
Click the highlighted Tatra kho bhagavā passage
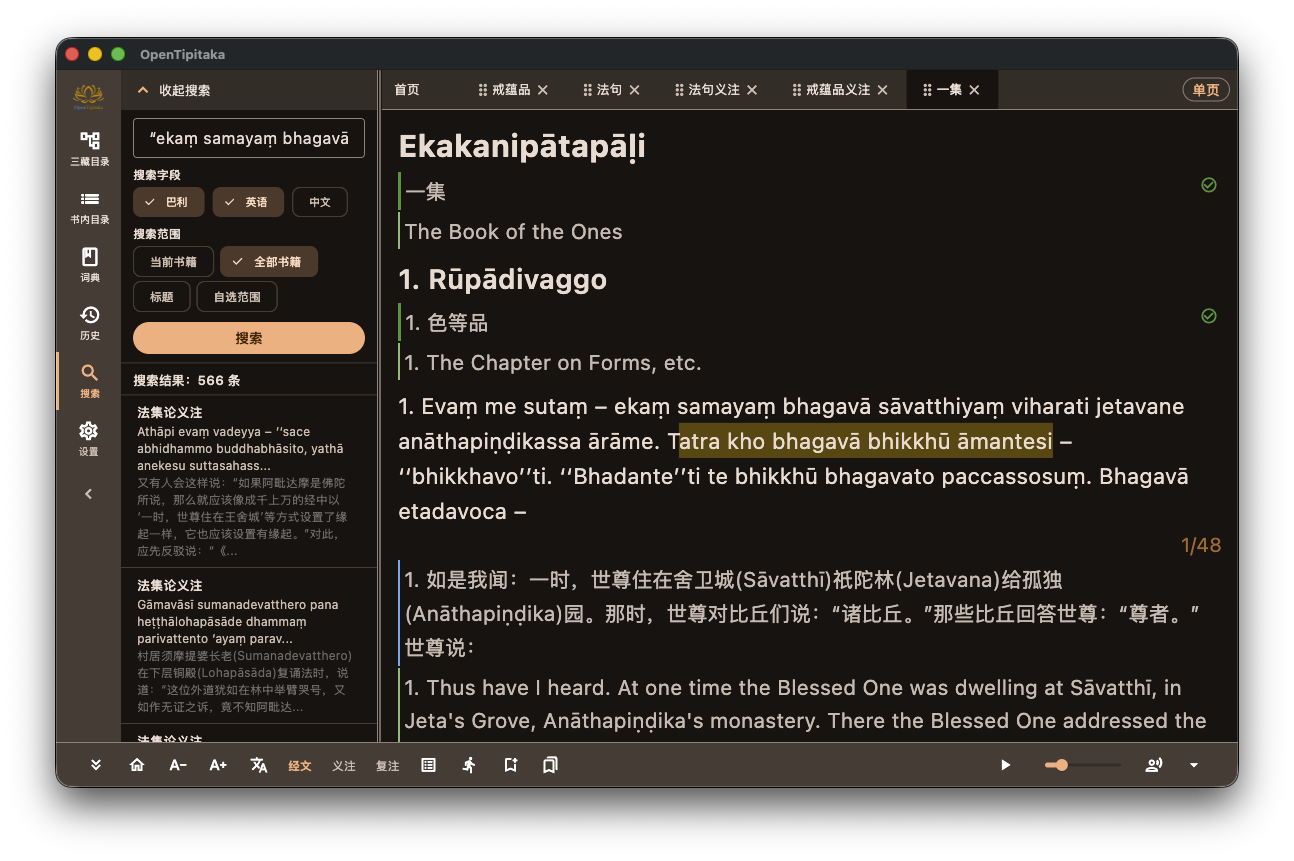tap(866, 441)
